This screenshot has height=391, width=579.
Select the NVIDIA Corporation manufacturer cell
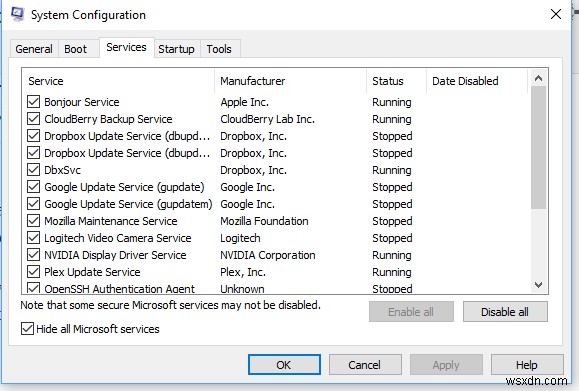coord(268,255)
